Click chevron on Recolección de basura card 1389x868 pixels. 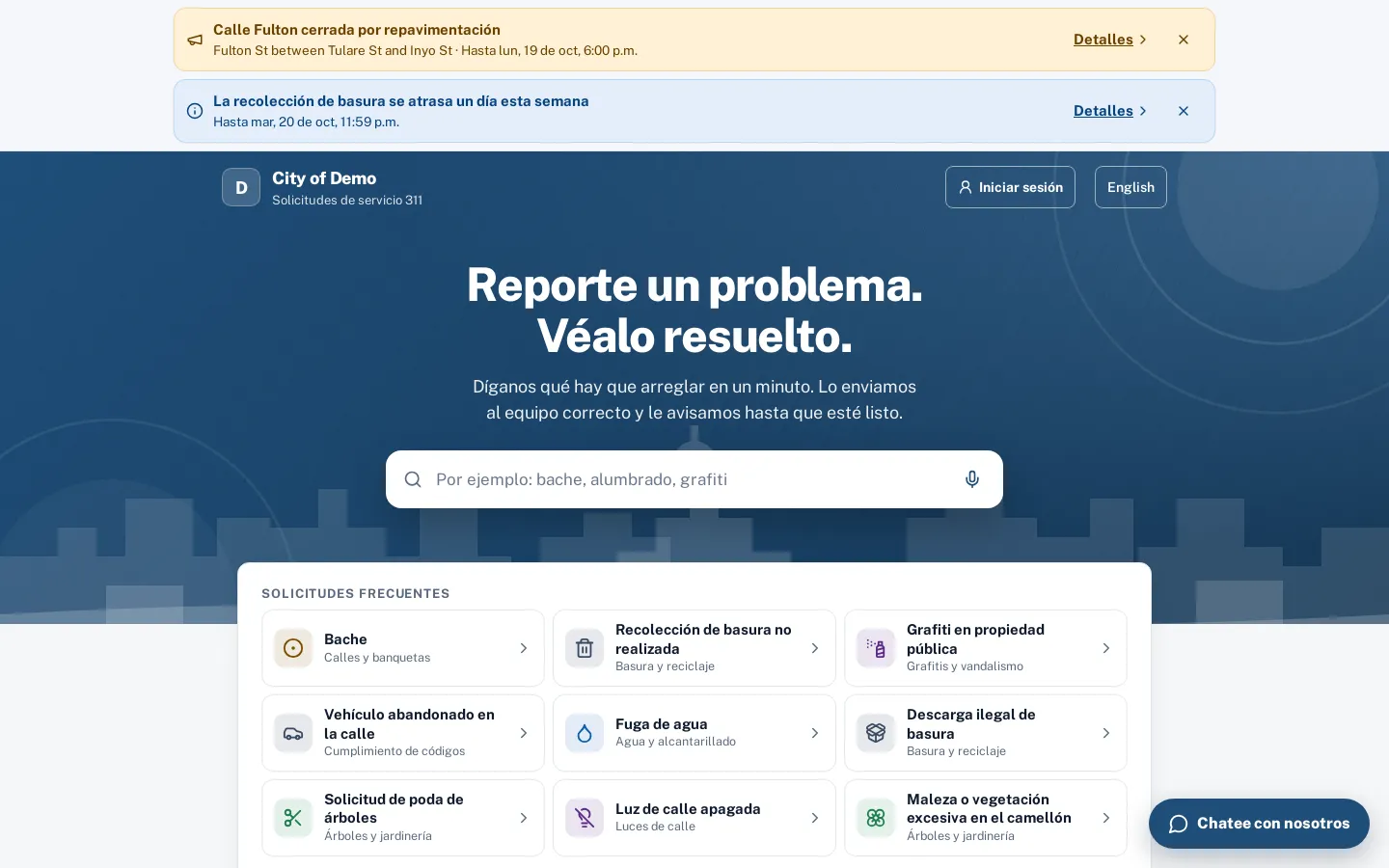click(x=815, y=648)
